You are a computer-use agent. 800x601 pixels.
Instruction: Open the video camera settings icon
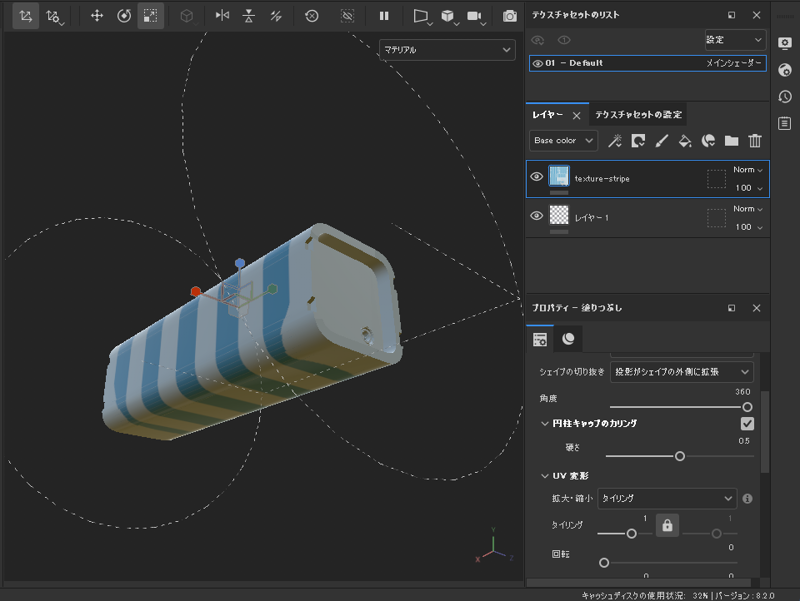tap(476, 16)
